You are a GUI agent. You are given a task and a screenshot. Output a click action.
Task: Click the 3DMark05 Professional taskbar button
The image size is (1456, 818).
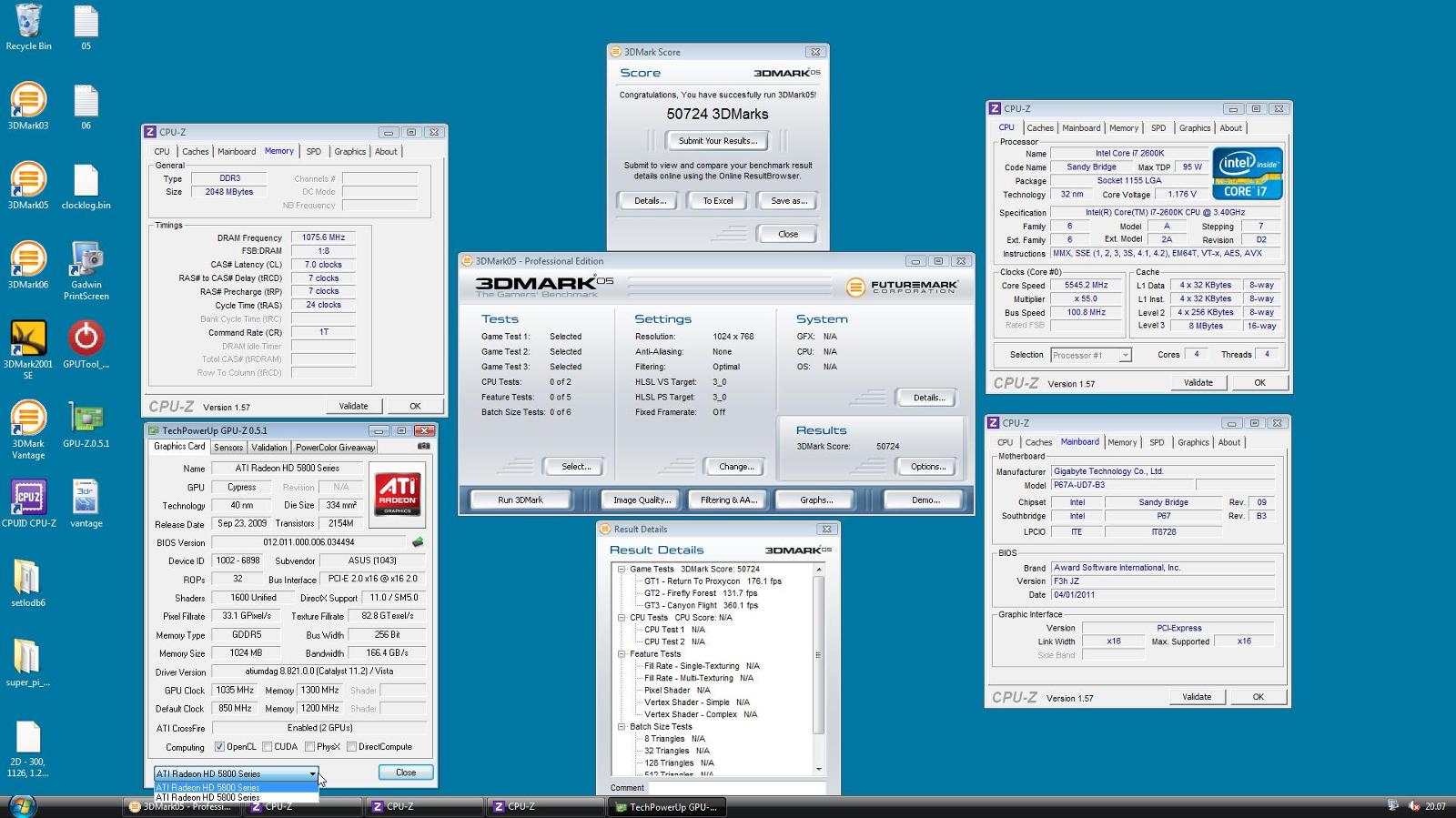(182, 807)
